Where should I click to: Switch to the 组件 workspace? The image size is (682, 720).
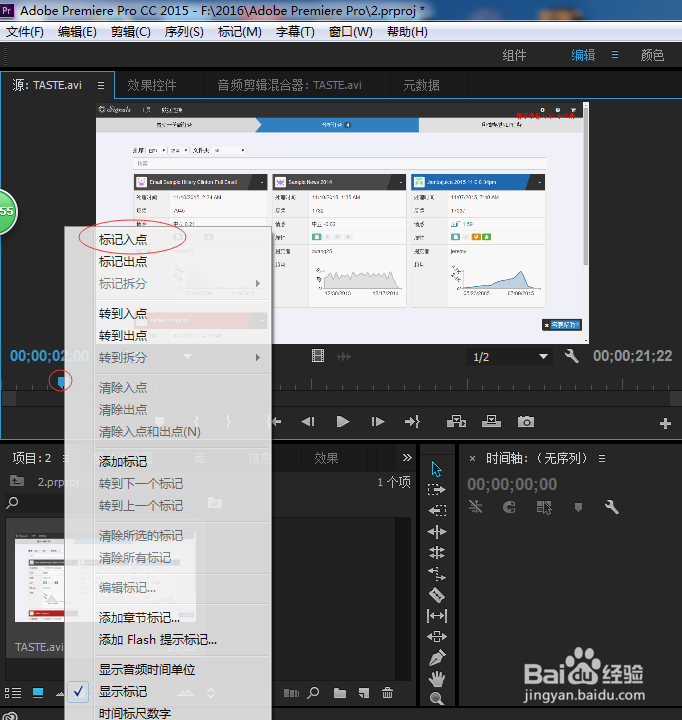(x=514, y=56)
